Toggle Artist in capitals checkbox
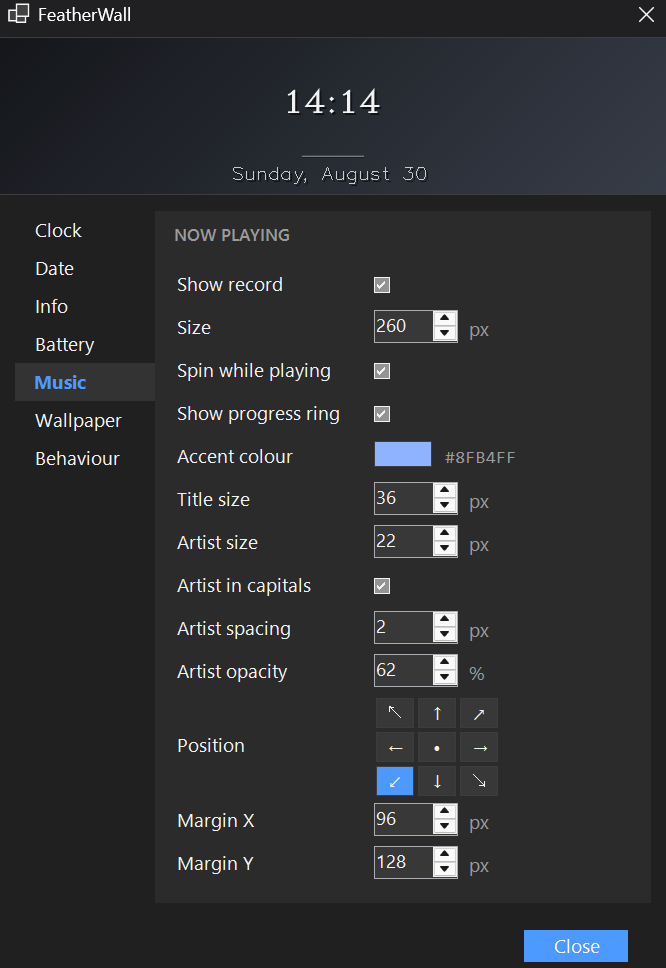The image size is (666, 968). (x=382, y=586)
